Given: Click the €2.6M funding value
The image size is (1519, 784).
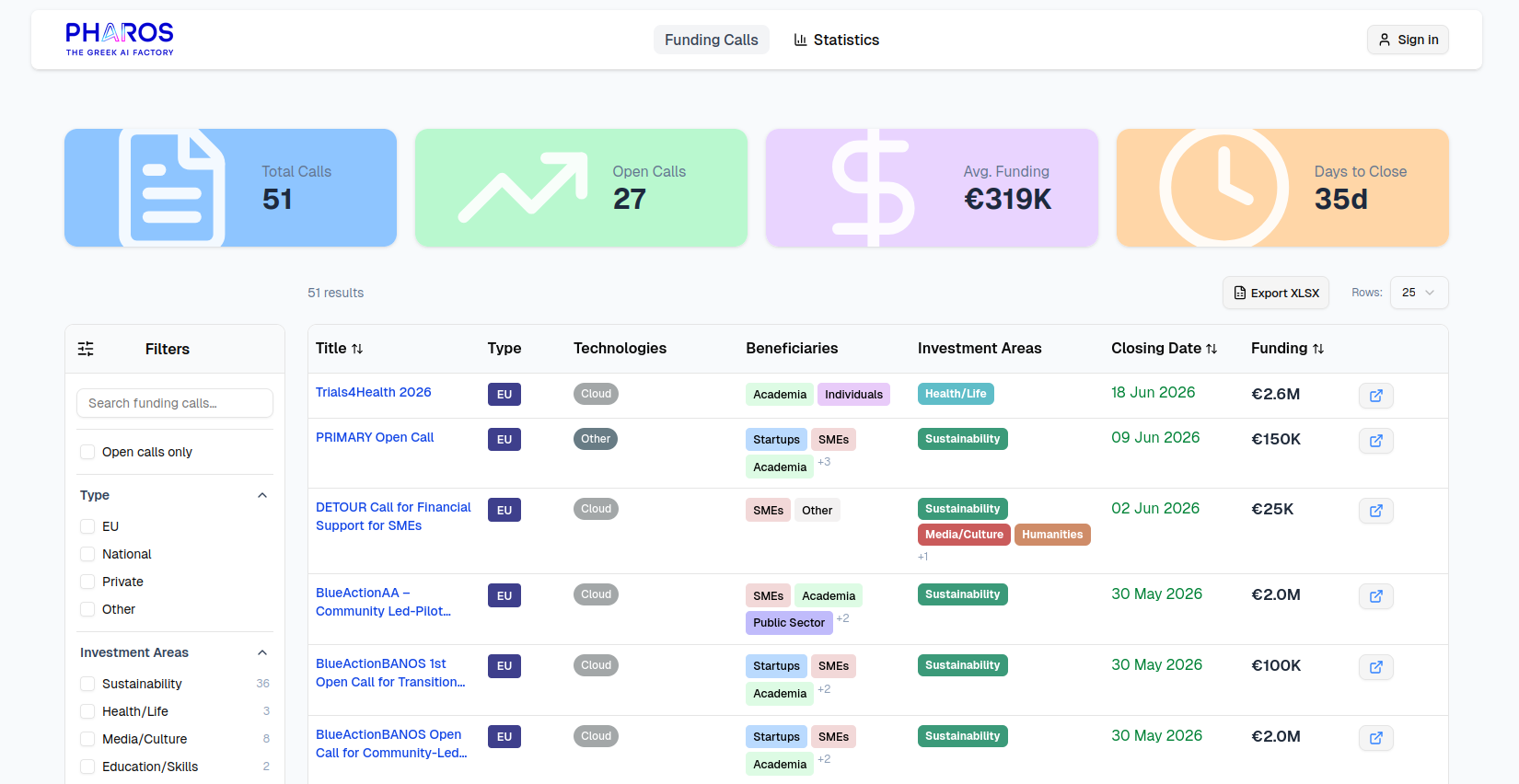Looking at the screenshot, I should [1276, 394].
